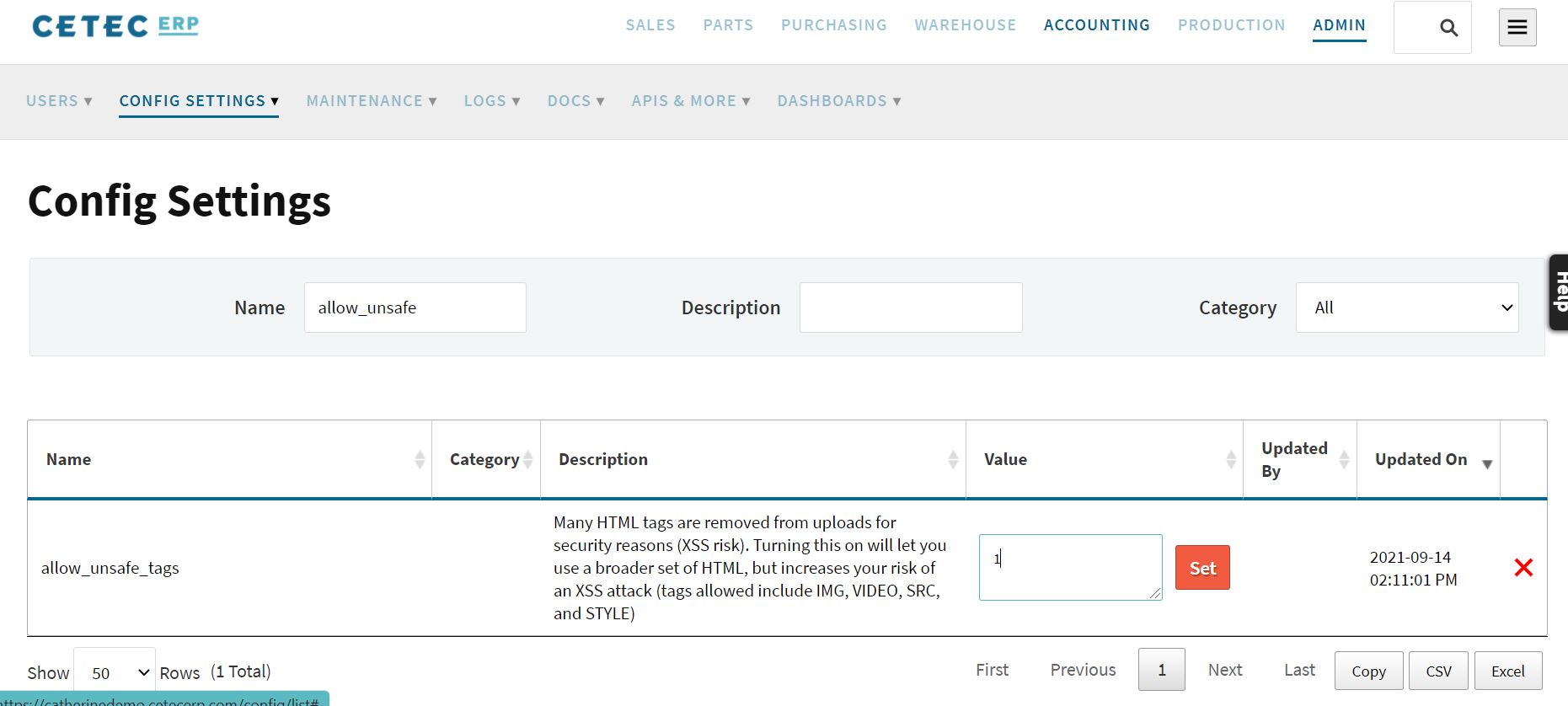Click the allow_unsafe_tags name cell
1568x706 pixels.
coord(110,568)
